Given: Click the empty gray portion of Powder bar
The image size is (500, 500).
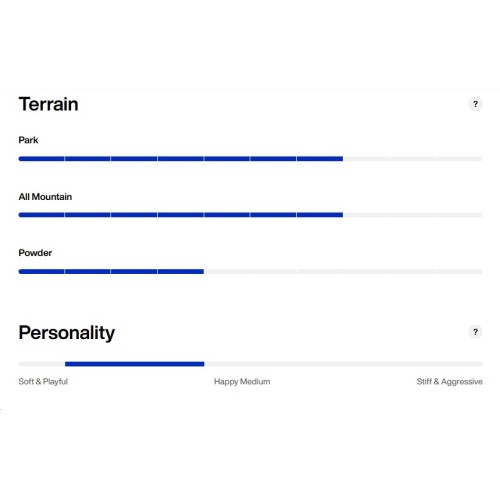Looking at the screenshot, I should (x=343, y=271).
